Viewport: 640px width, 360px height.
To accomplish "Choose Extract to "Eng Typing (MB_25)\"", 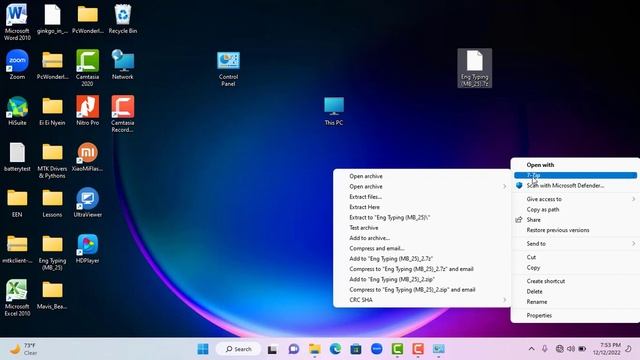I will coord(422,218).
